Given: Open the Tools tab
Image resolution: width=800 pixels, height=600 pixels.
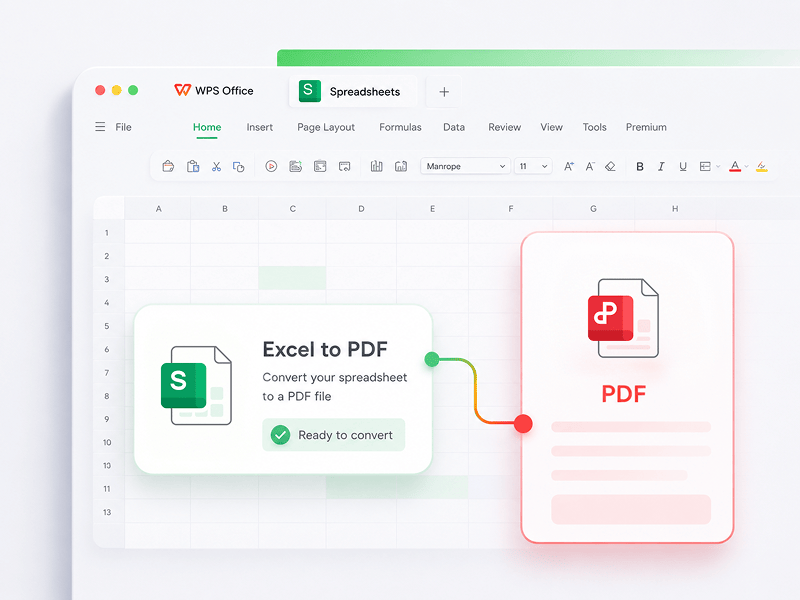Looking at the screenshot, I should (594, 127).
